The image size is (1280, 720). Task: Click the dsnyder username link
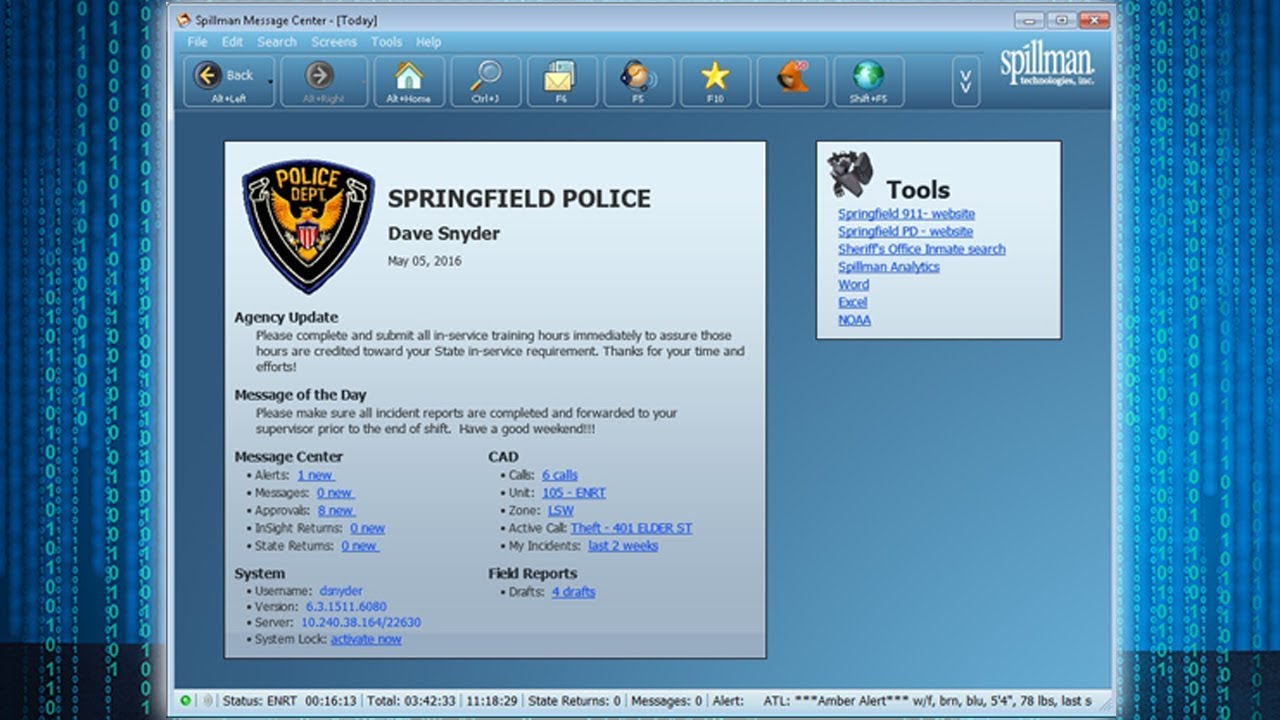click(x=343, y=591)
